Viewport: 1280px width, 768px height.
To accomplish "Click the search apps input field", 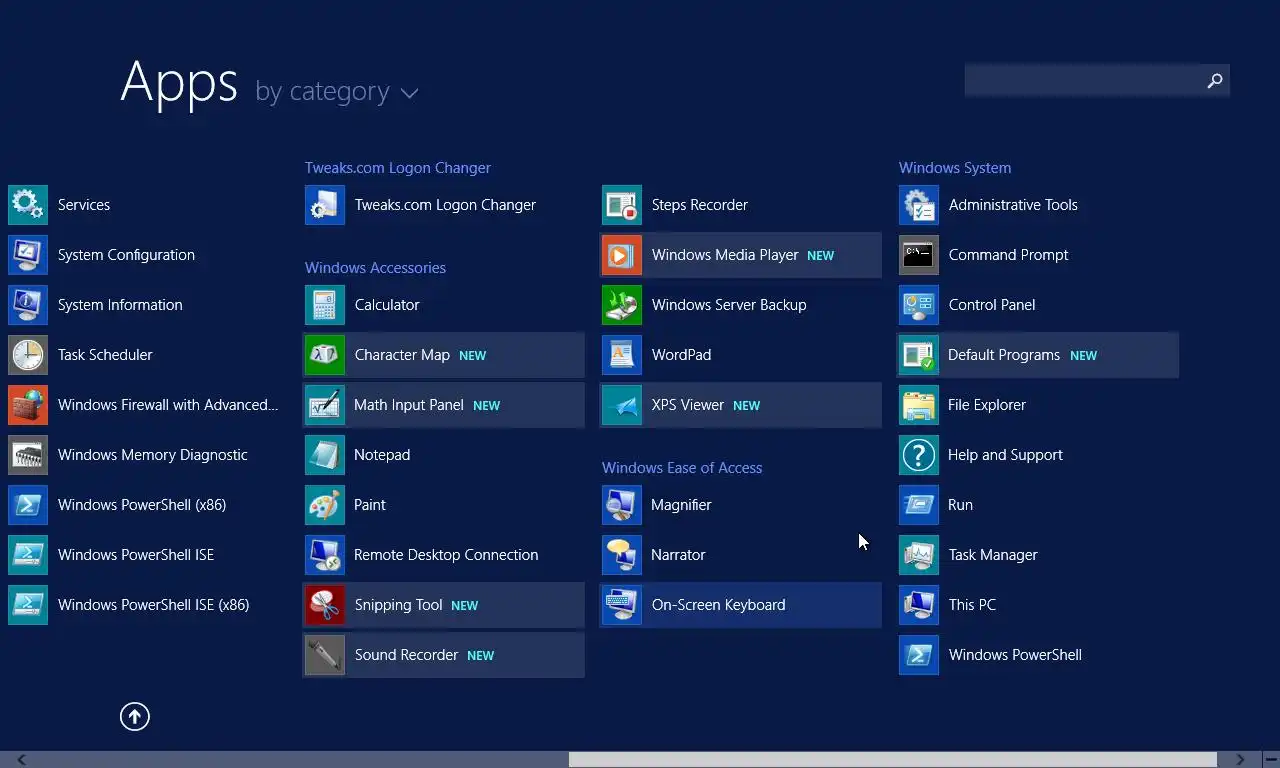I will pyautogui.click(x=1083, y=81).
